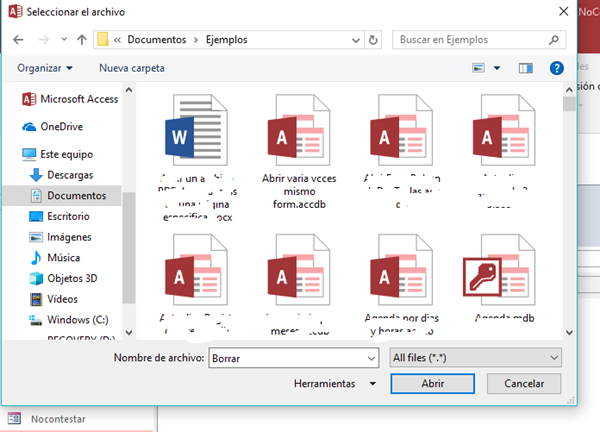Open the All files type dropdown
Screen dimensions: 600x432
(473, 357)
